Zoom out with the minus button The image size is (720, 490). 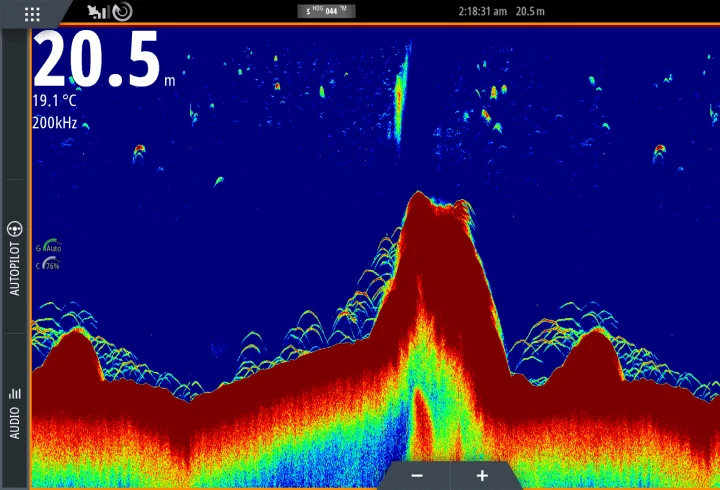(x=417, y=476)
